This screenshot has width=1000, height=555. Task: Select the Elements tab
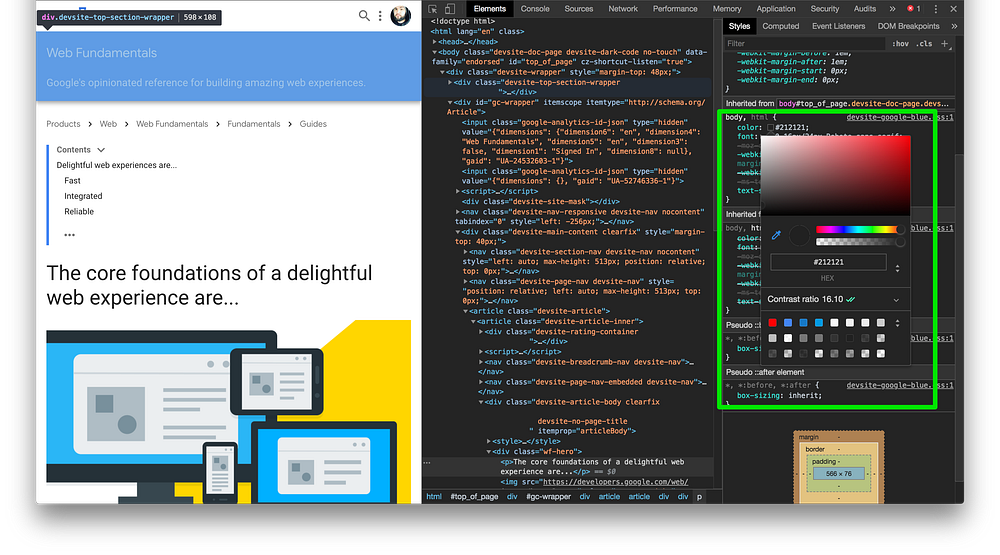tap(489, 9)
